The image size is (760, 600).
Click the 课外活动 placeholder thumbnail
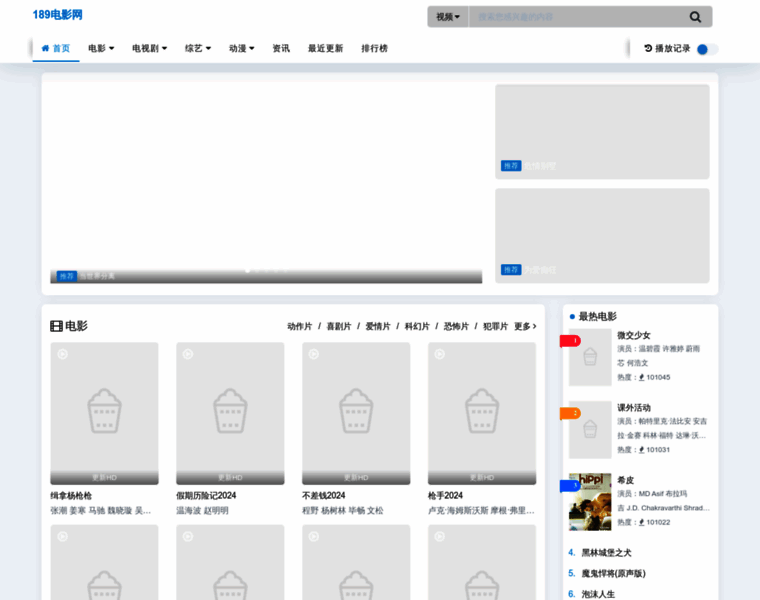[x=590, y=429]
